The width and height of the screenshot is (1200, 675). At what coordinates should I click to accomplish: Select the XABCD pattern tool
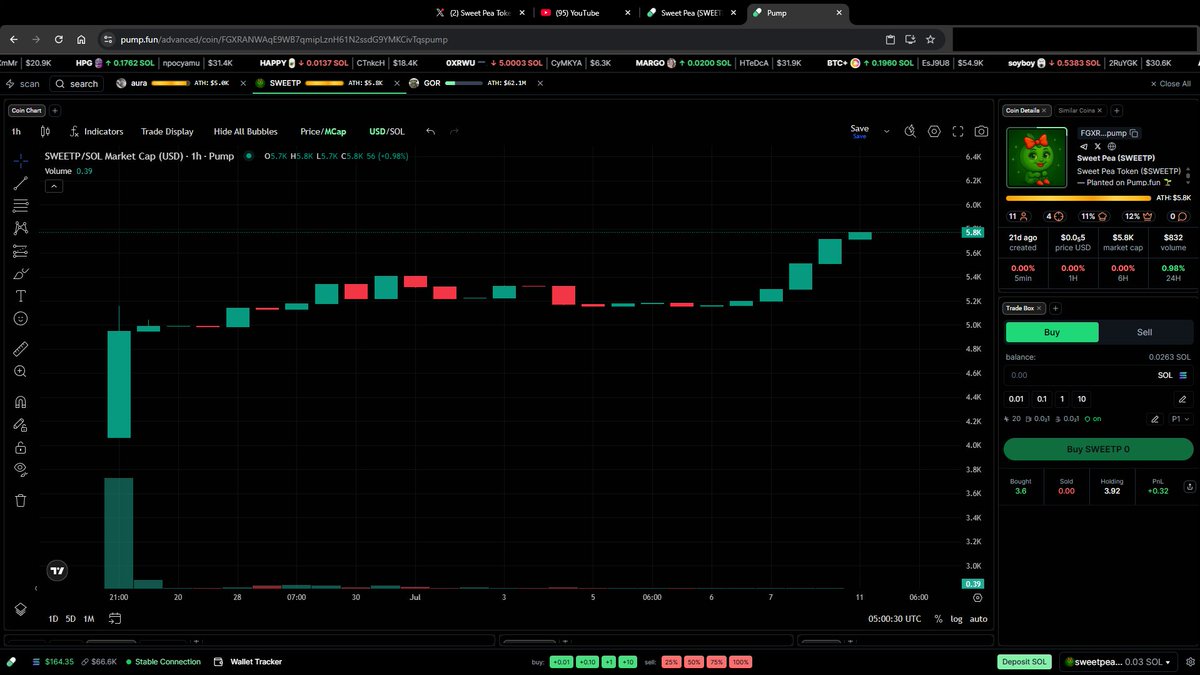pyautogui.click(x=20, y=228)
